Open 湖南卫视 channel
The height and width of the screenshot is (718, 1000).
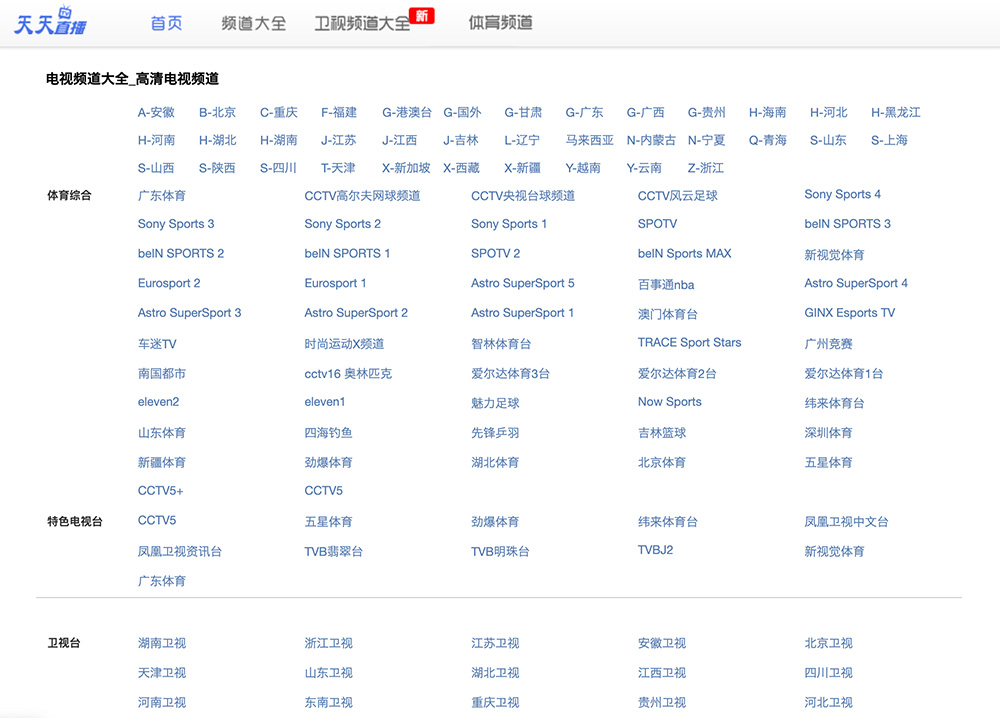[x=162, y=643]
